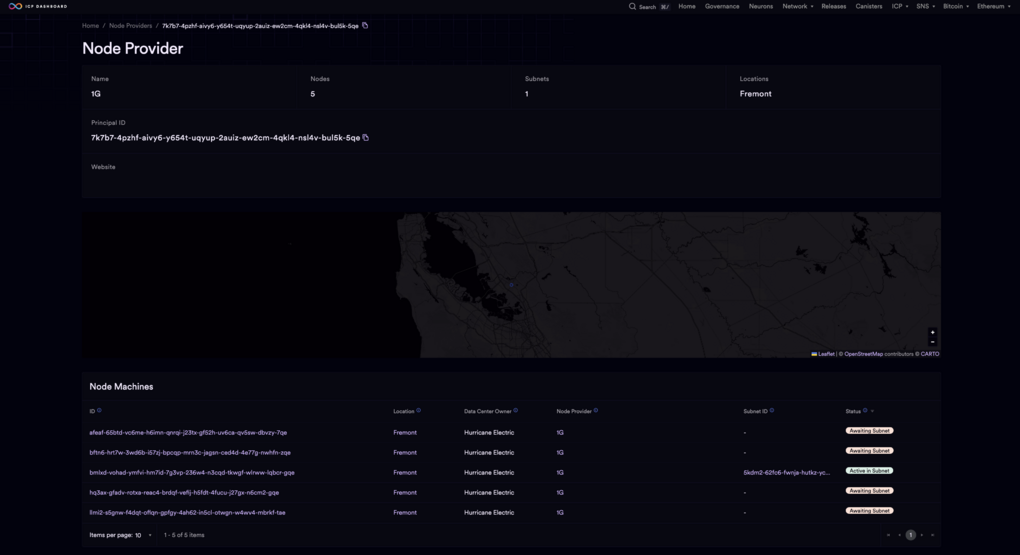Open the SNS dropdown in navbar
The width and height of the screenshot is (1020, 555).
tap(925, 6)
